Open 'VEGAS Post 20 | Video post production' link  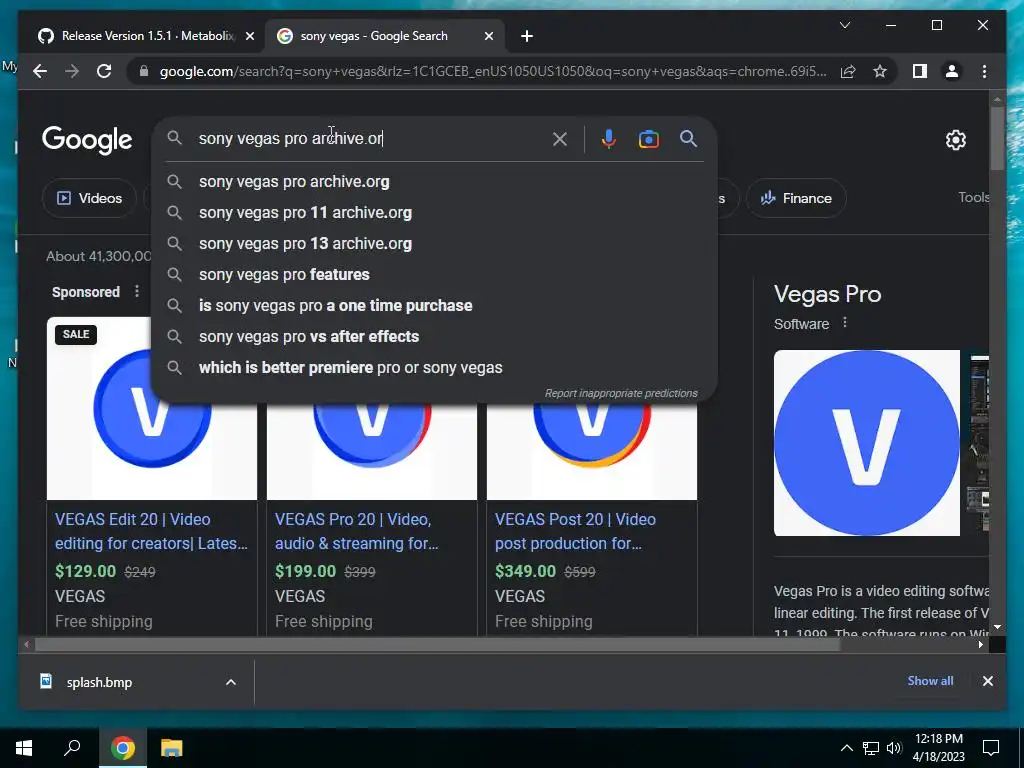click(575, 531)
